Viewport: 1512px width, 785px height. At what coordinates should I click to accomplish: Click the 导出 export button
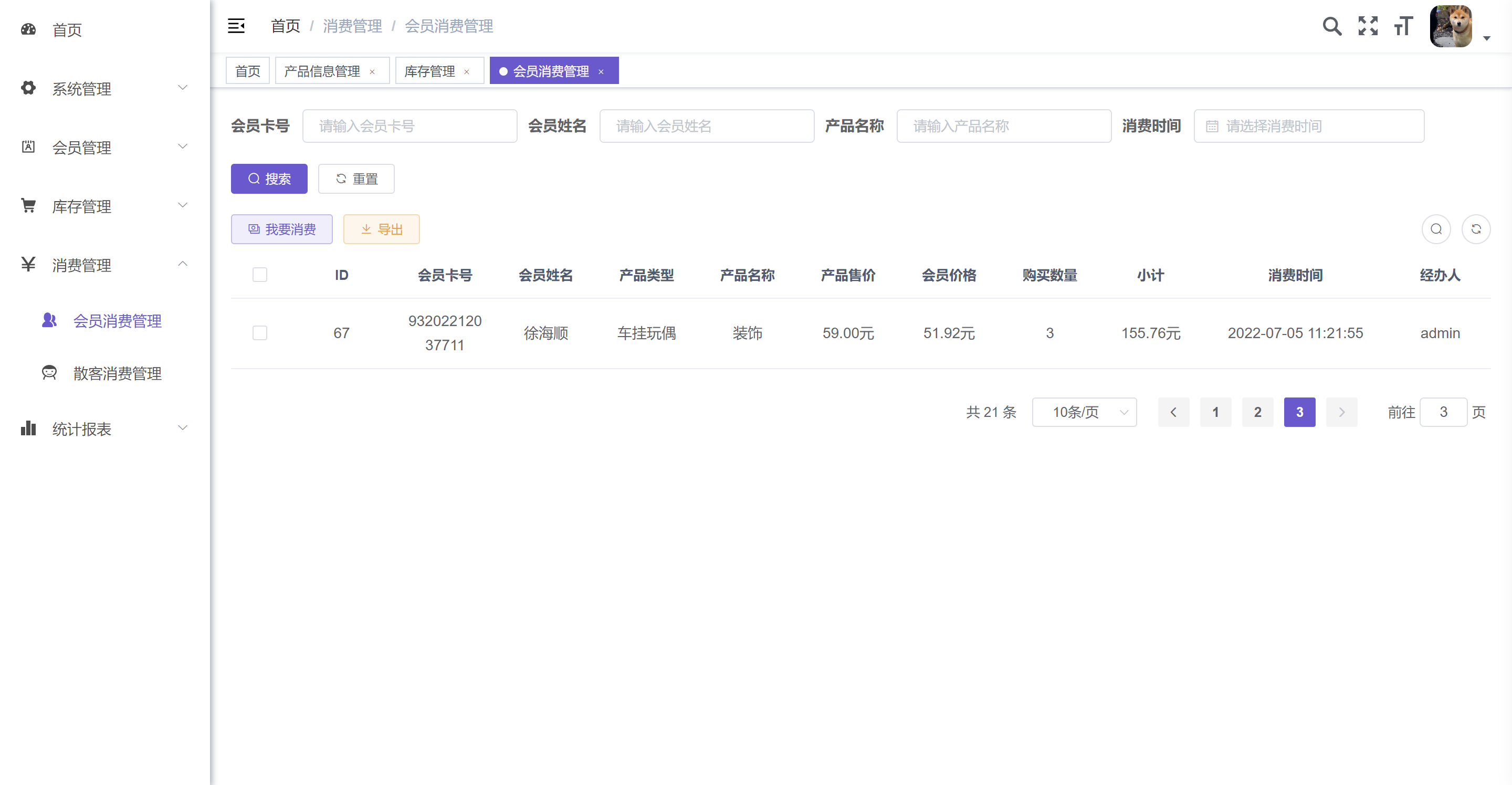(x=381, y=229)
